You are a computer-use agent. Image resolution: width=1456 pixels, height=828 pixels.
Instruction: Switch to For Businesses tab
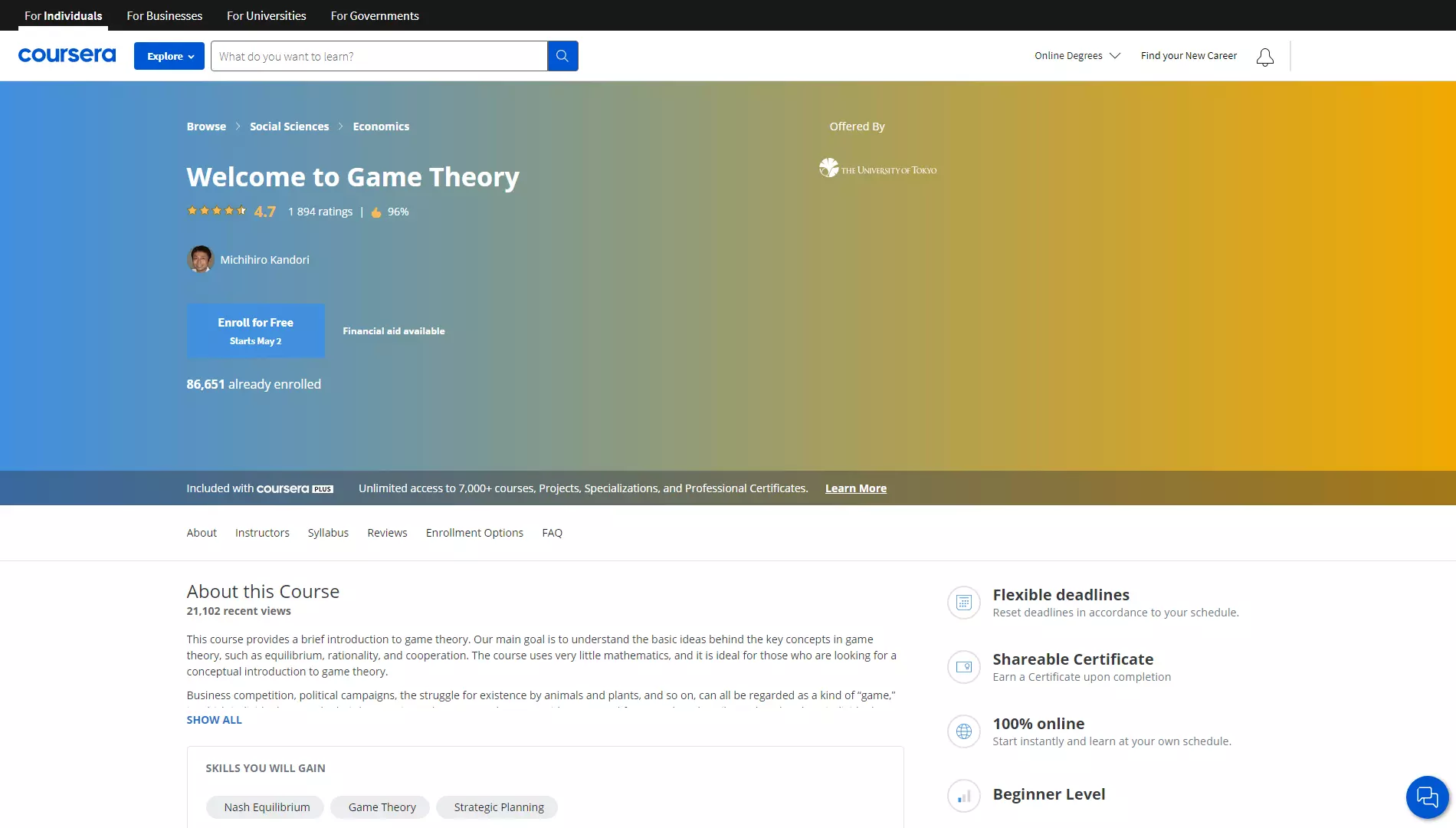click(165, 15)
